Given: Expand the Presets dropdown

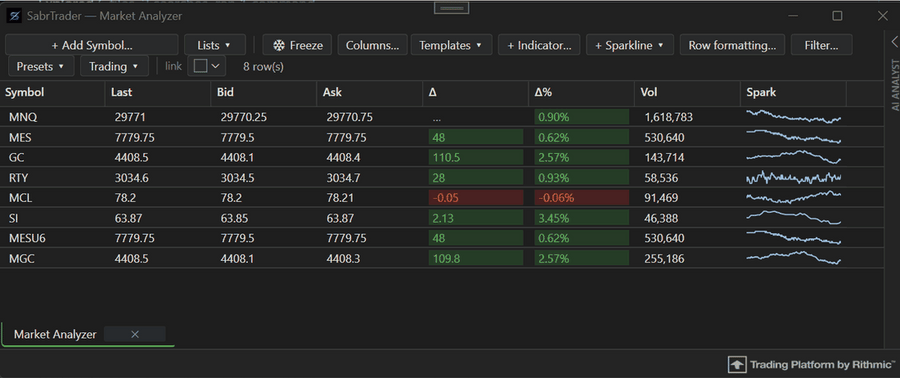Looking at the screenshot, I should (41, 67).
